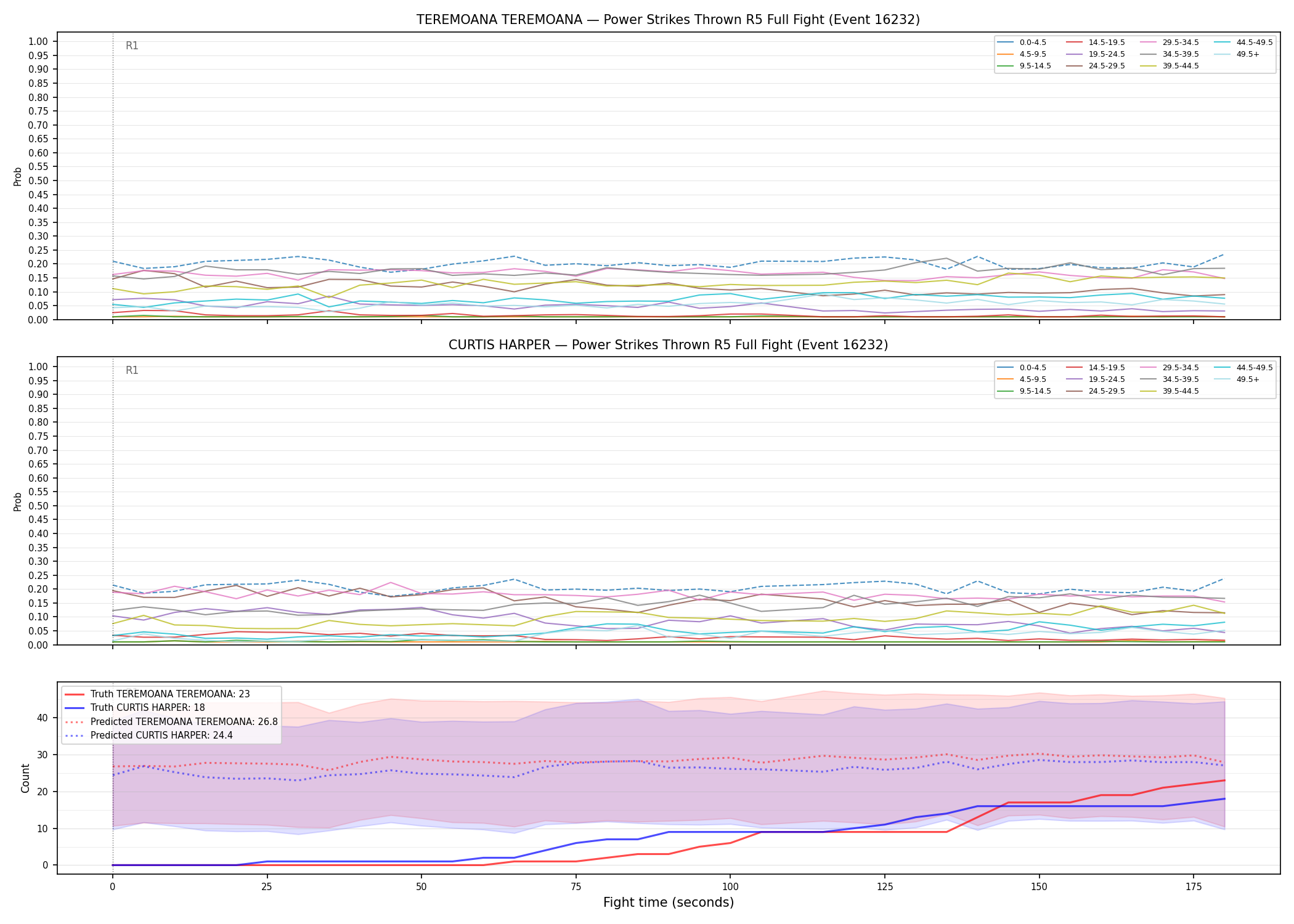Click legend entry "Predicted CURTIS HARPER: 24.4"
This screenshot has height=924, width=1294.
click(149, 735)
